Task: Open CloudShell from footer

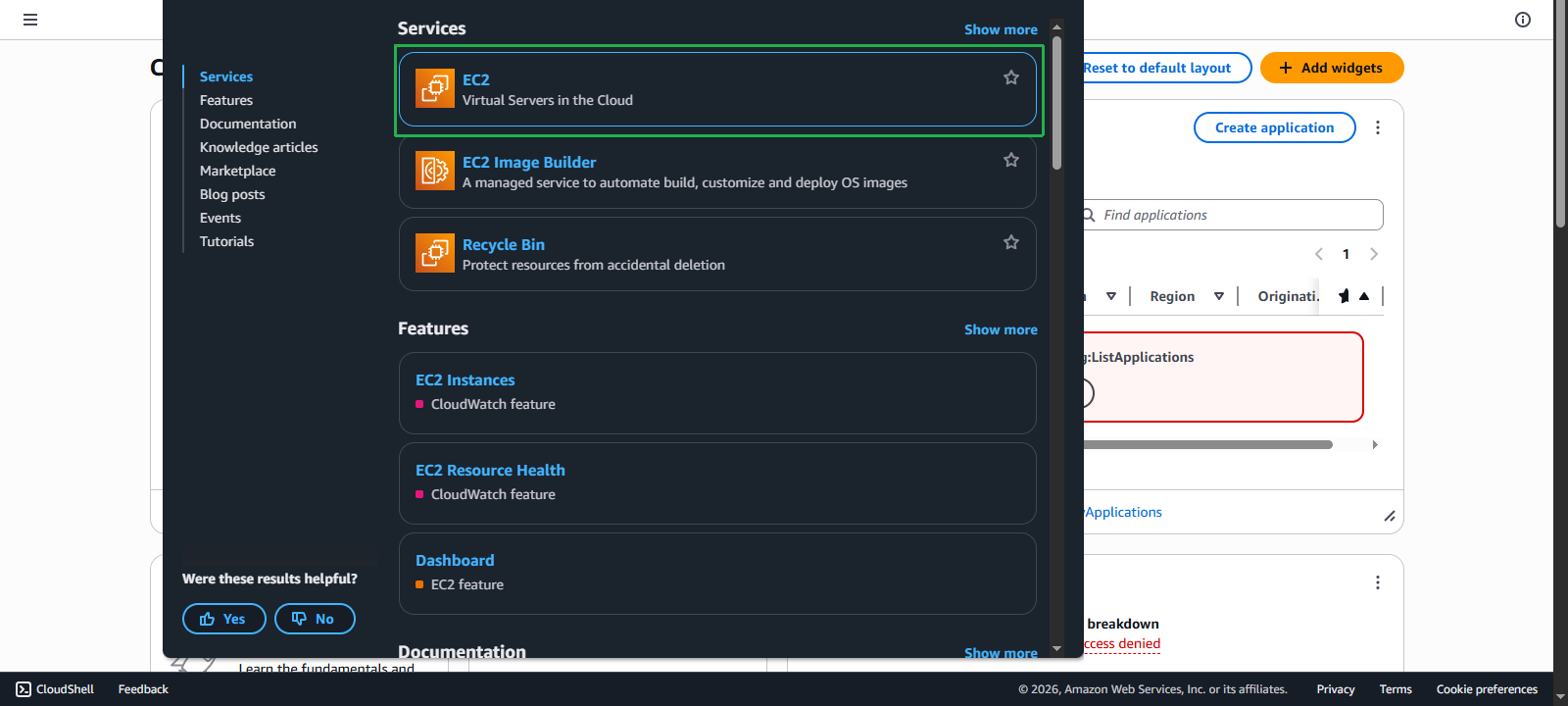Action: (55, 689)
